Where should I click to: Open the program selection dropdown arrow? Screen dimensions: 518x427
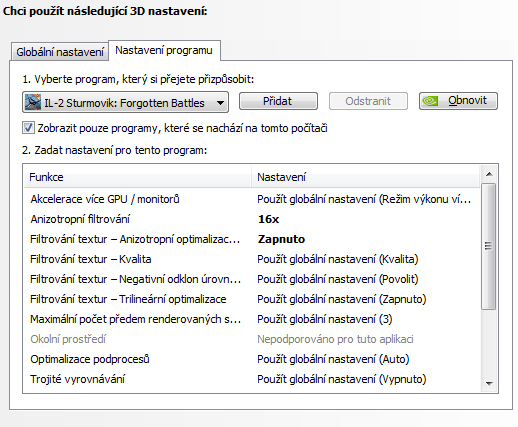coord(220,103)
